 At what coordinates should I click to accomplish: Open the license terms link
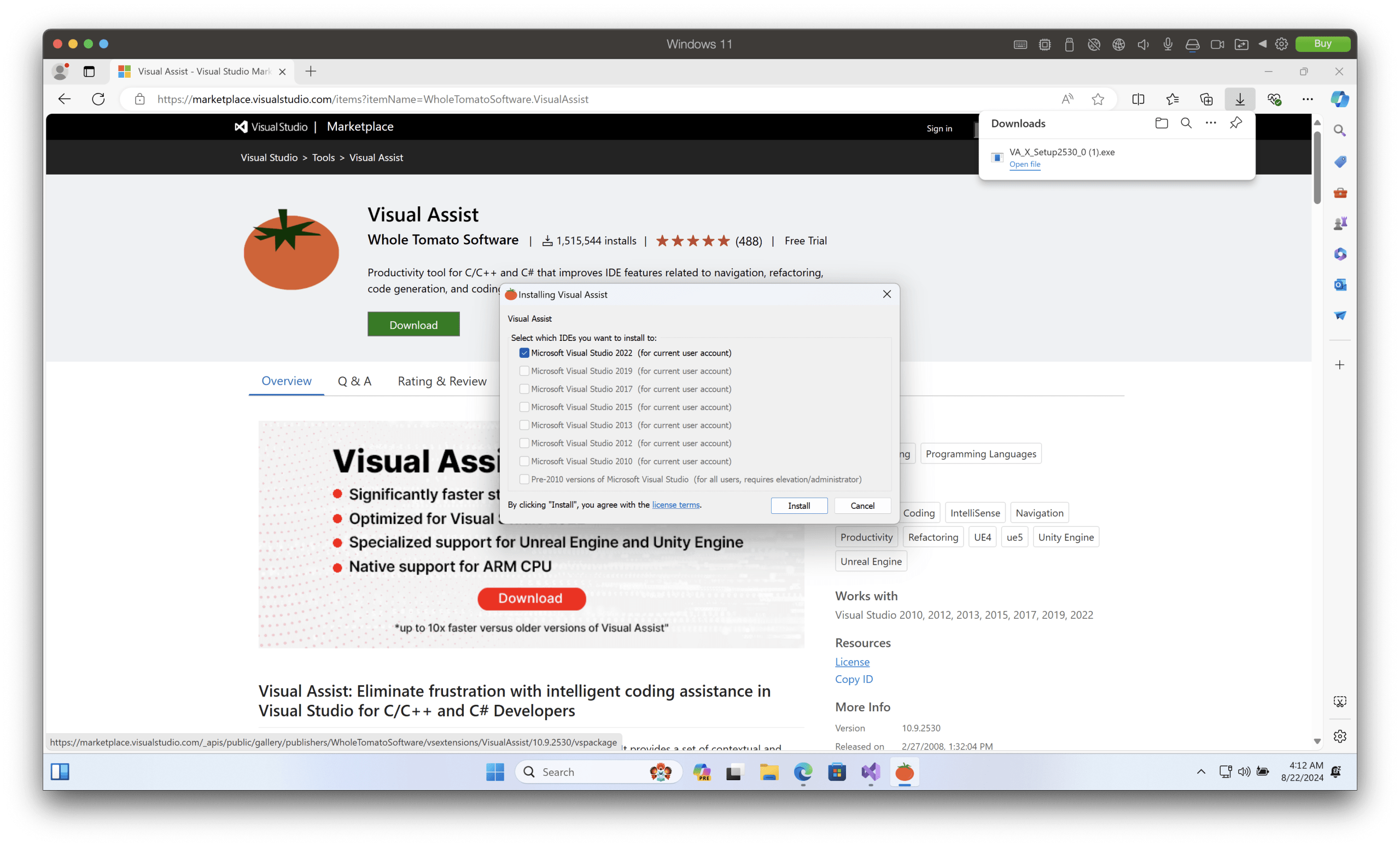pos(675,505)
